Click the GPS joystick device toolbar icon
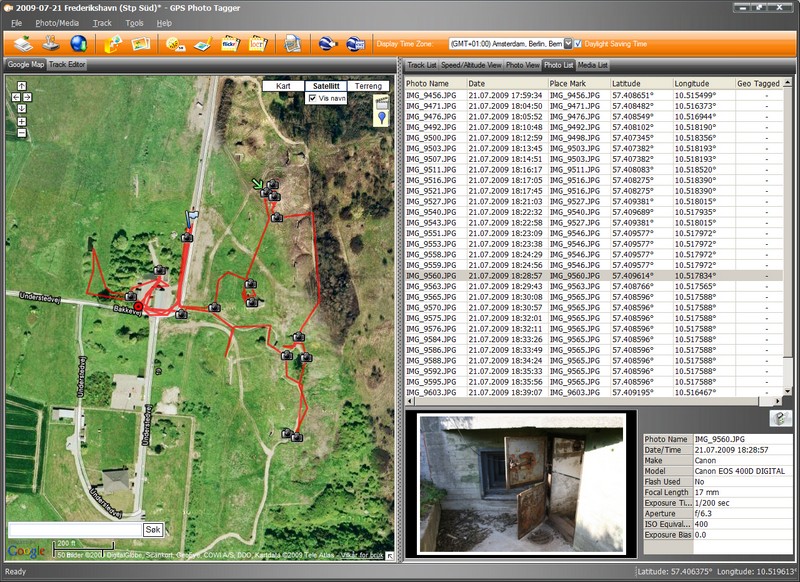 (x=49, y=43)
